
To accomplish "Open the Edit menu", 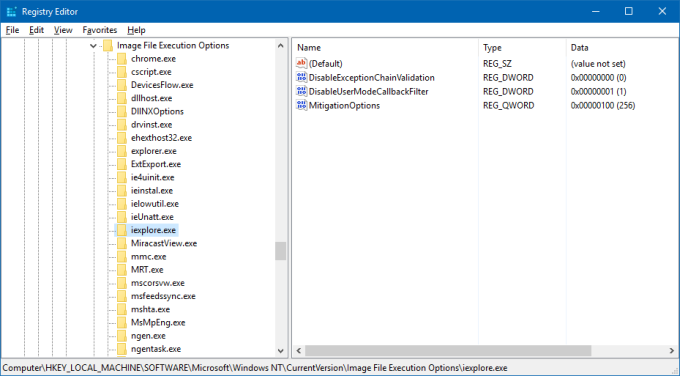I will (36, 30).
